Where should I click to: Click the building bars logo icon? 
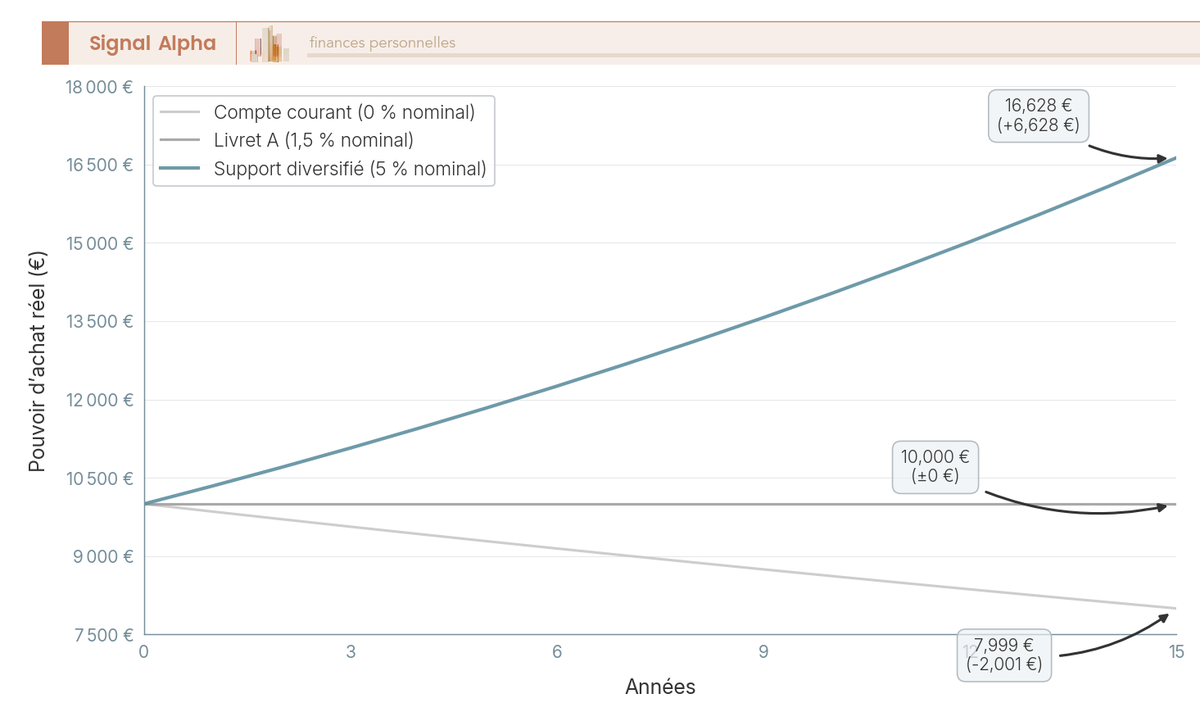tap(270, 44)
